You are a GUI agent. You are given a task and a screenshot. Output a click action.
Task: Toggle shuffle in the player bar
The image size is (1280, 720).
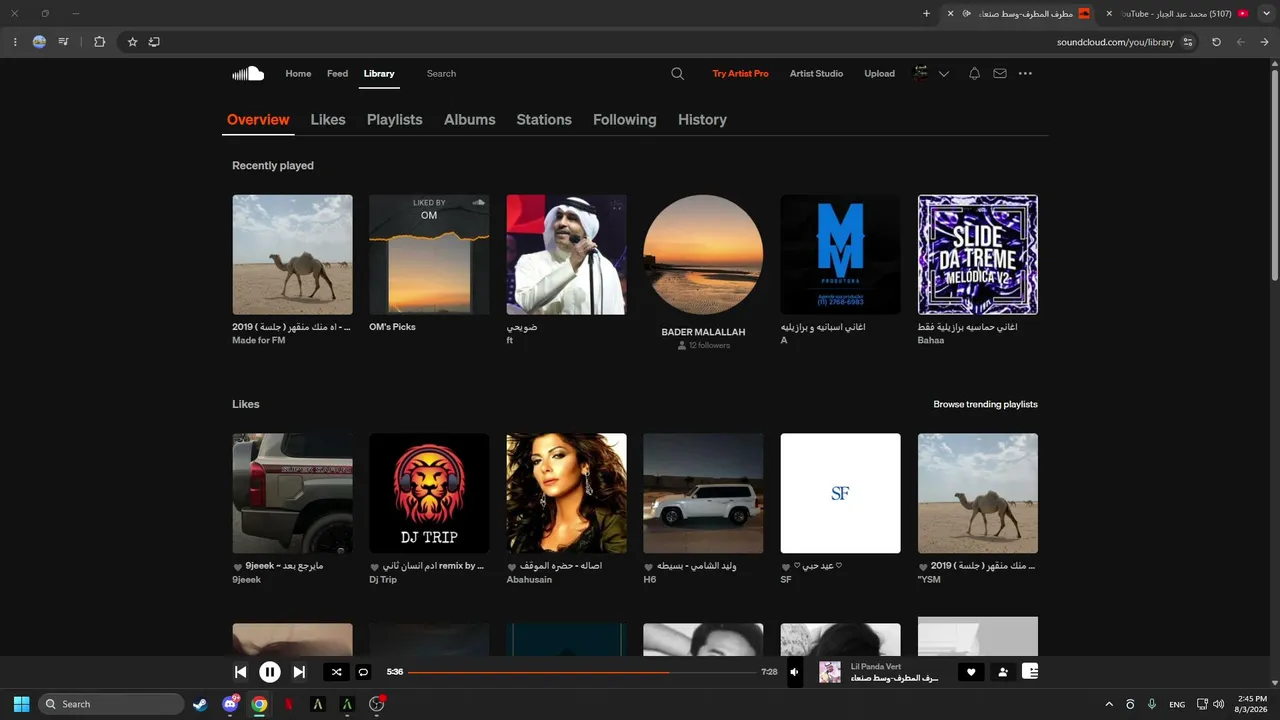(336, 672)
